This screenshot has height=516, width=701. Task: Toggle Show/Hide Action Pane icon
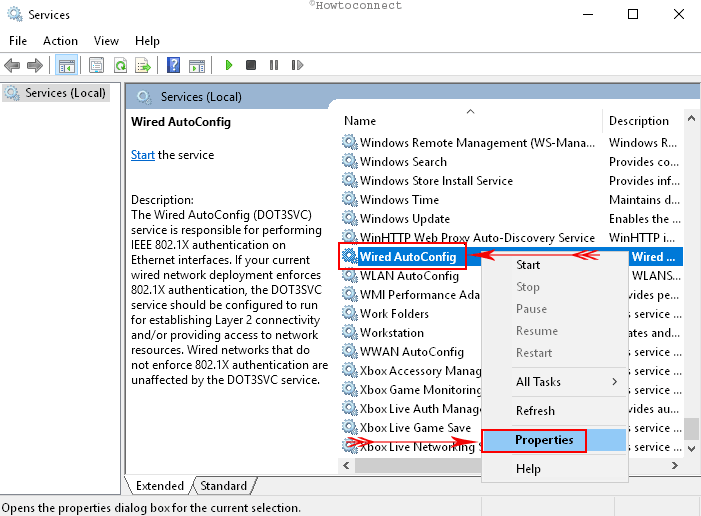pos(197,66)
